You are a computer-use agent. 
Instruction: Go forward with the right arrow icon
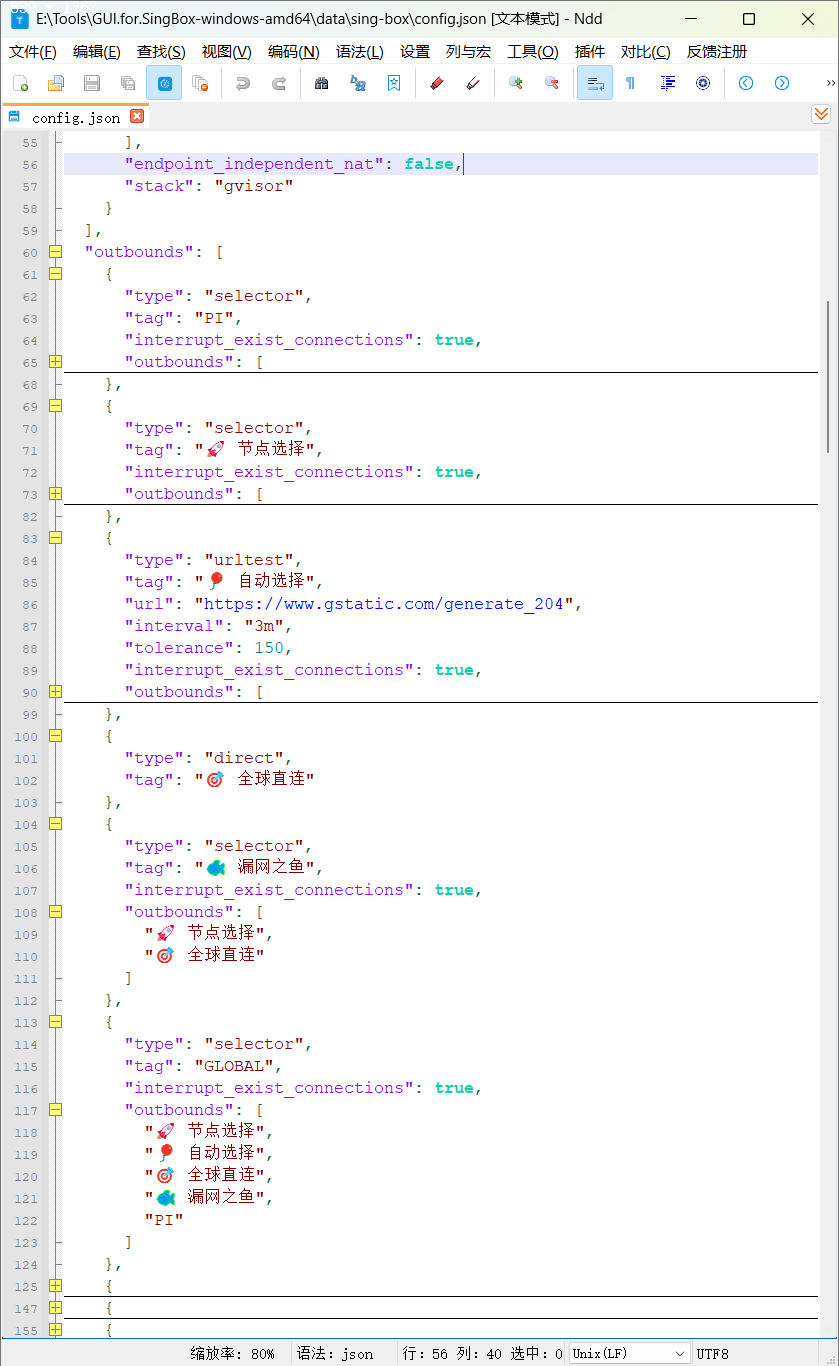pos(782,83)
